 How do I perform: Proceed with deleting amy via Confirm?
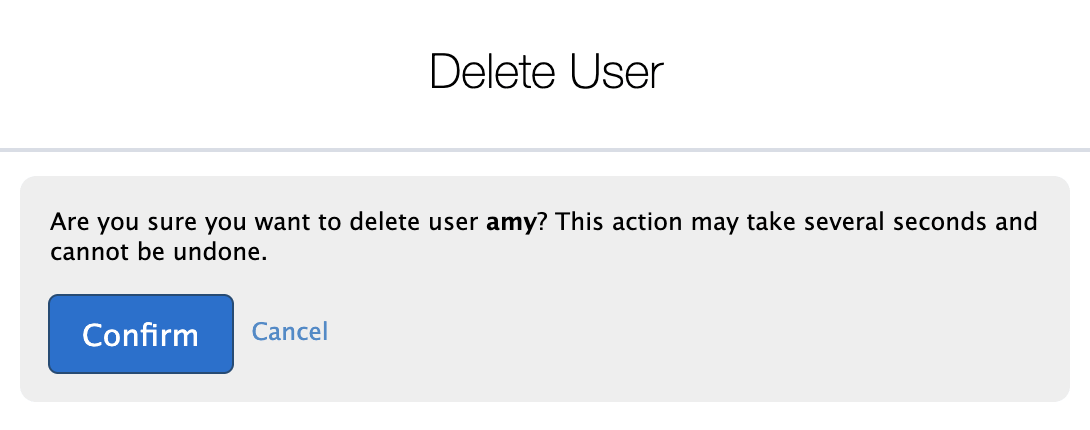pos(141,334)
